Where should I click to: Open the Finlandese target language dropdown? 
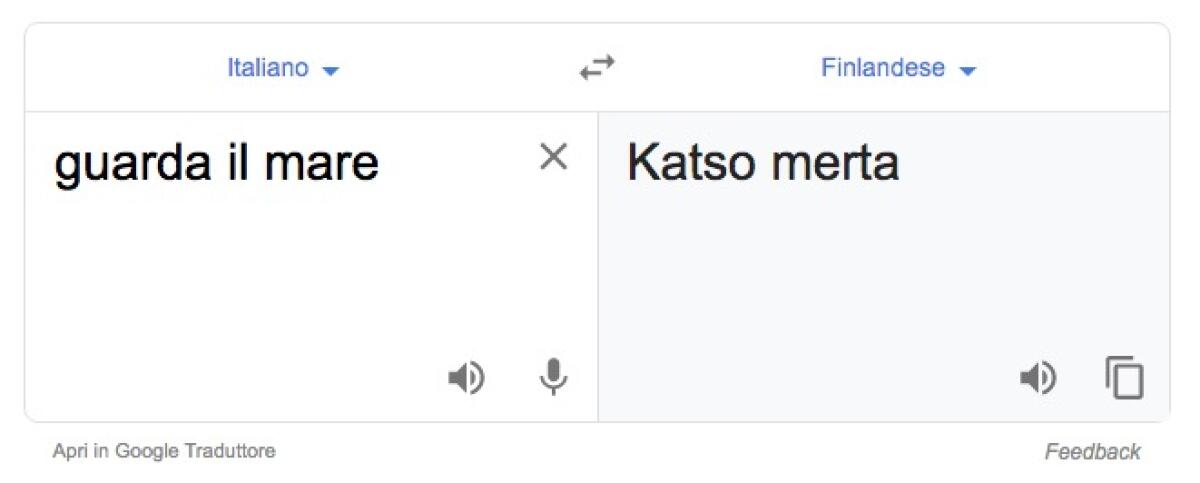click(x=883, y=69)
